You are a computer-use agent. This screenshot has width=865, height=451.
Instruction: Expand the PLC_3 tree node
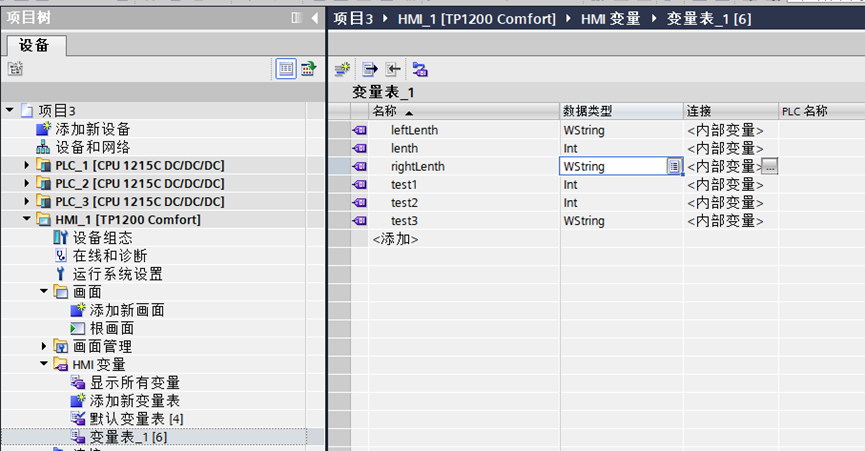click(x=26, y=201)
